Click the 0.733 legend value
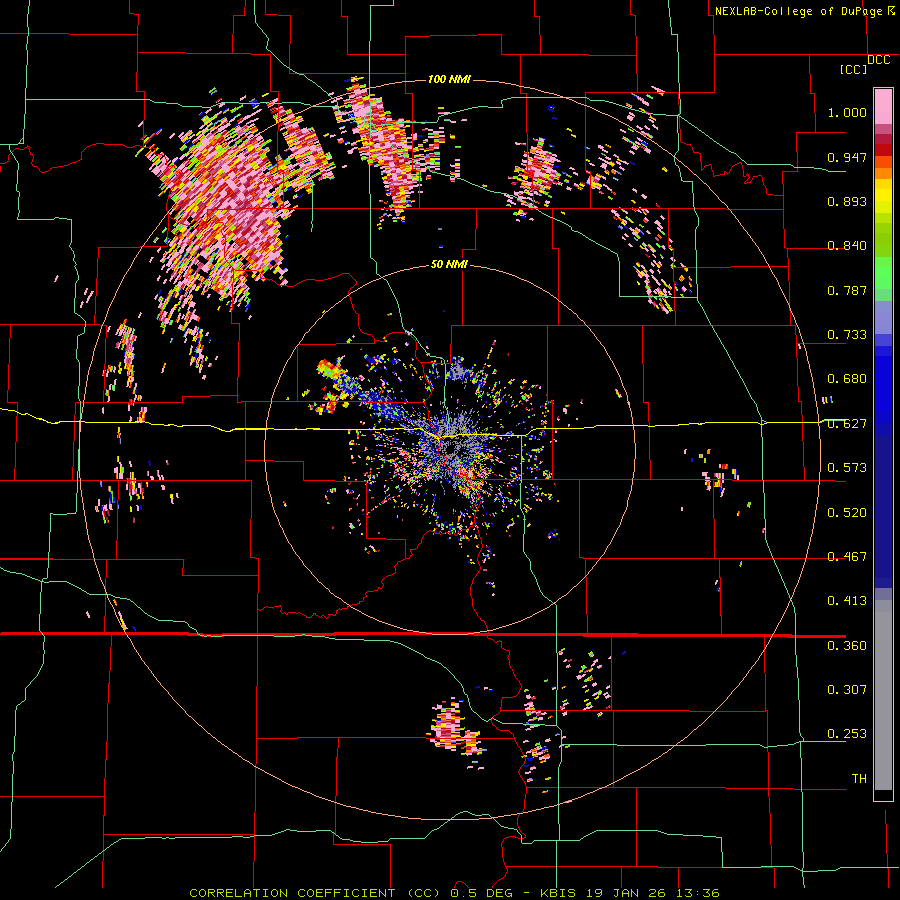The image size is (900, 900). click(847, 335)
